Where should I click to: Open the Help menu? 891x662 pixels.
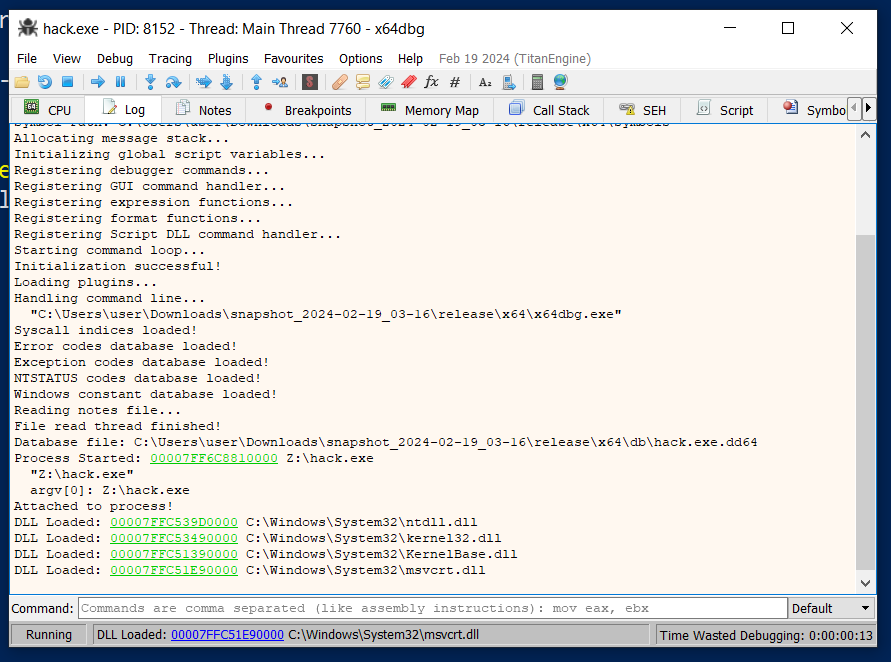(x=410, y=59)
